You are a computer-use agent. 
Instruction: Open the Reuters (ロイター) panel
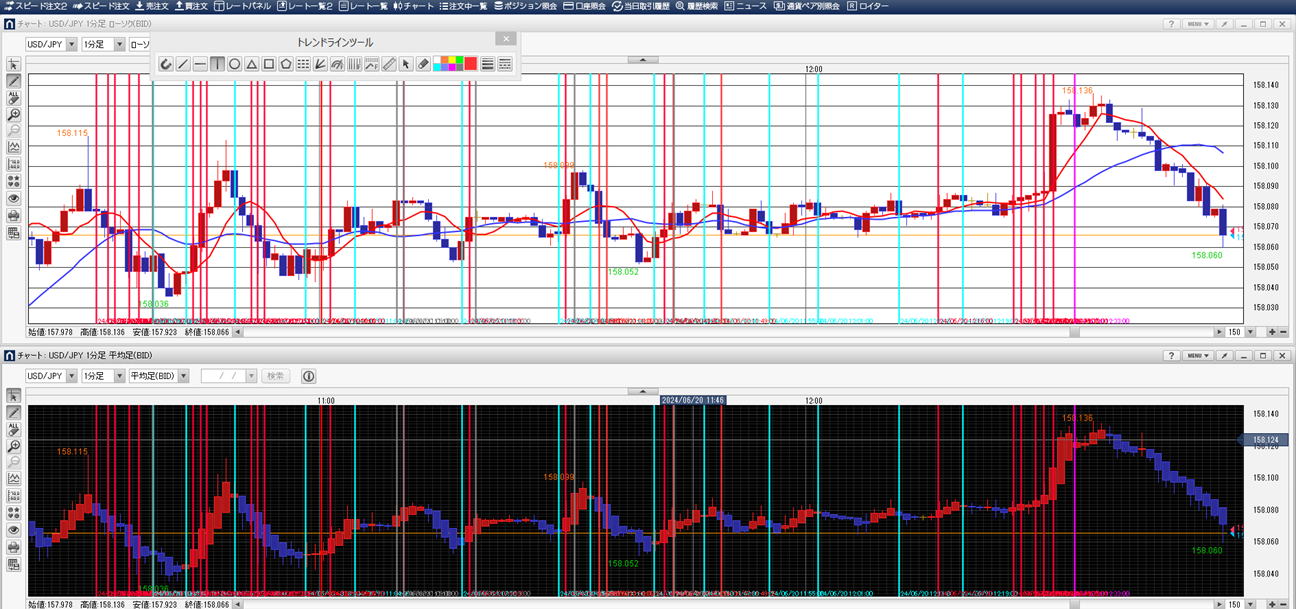868,6
